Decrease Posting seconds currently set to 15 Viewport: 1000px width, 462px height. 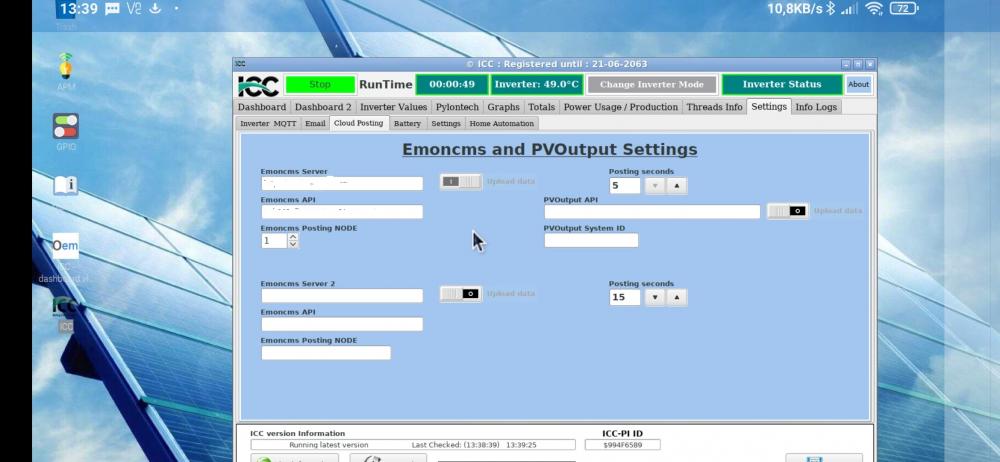coord(655,297)
